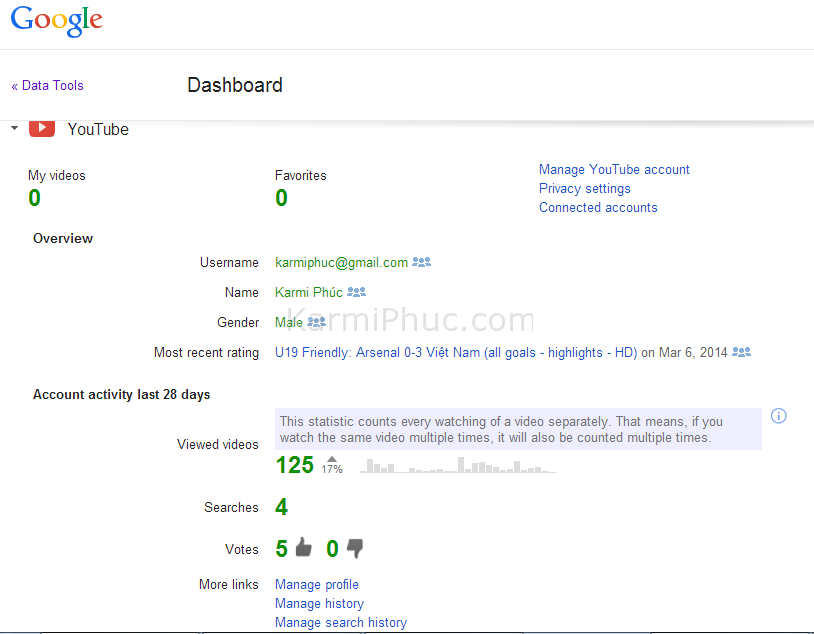Click the viewed videos bar chart sparkline
814x634 pixels.
[458, 465]
